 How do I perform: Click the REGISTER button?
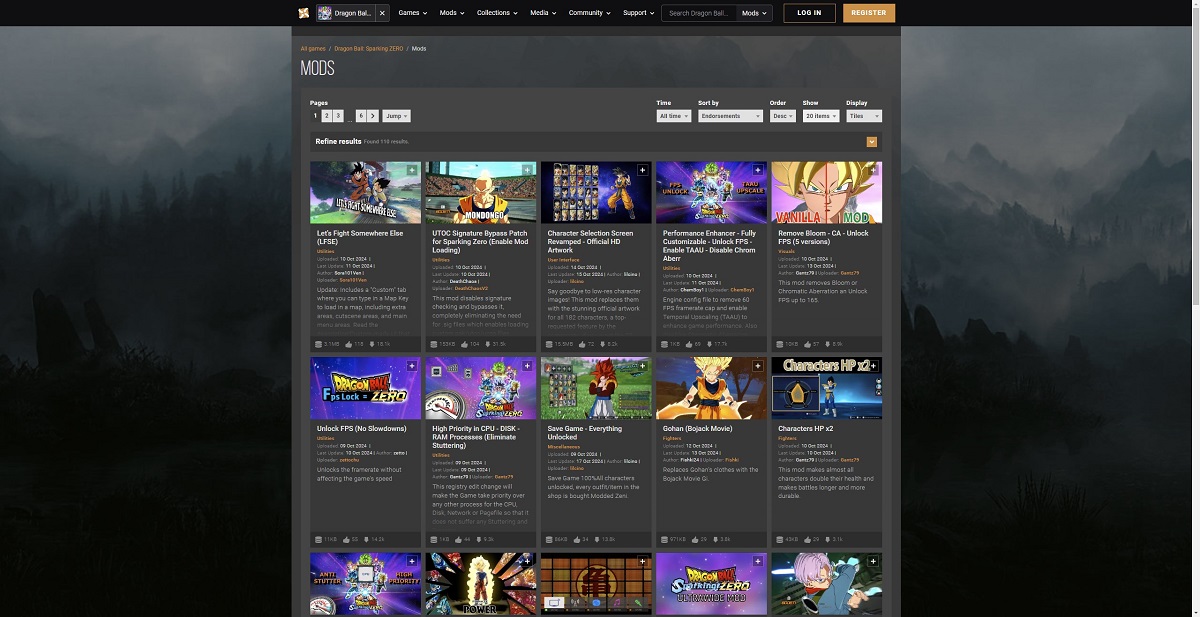868,13
